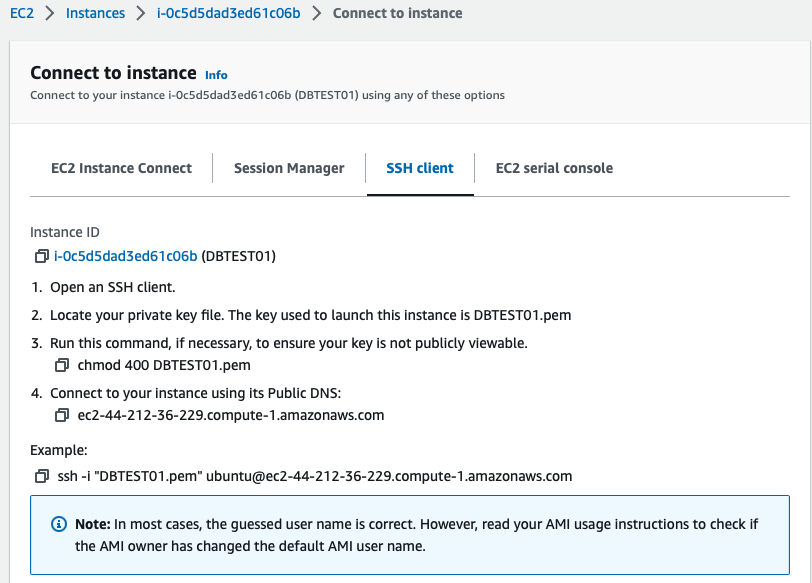
Task: Click the ec2-44-212-36-229.compute-1.amazonaws.com DNS text
Action: pyautogui.click(x=231, y=415)
